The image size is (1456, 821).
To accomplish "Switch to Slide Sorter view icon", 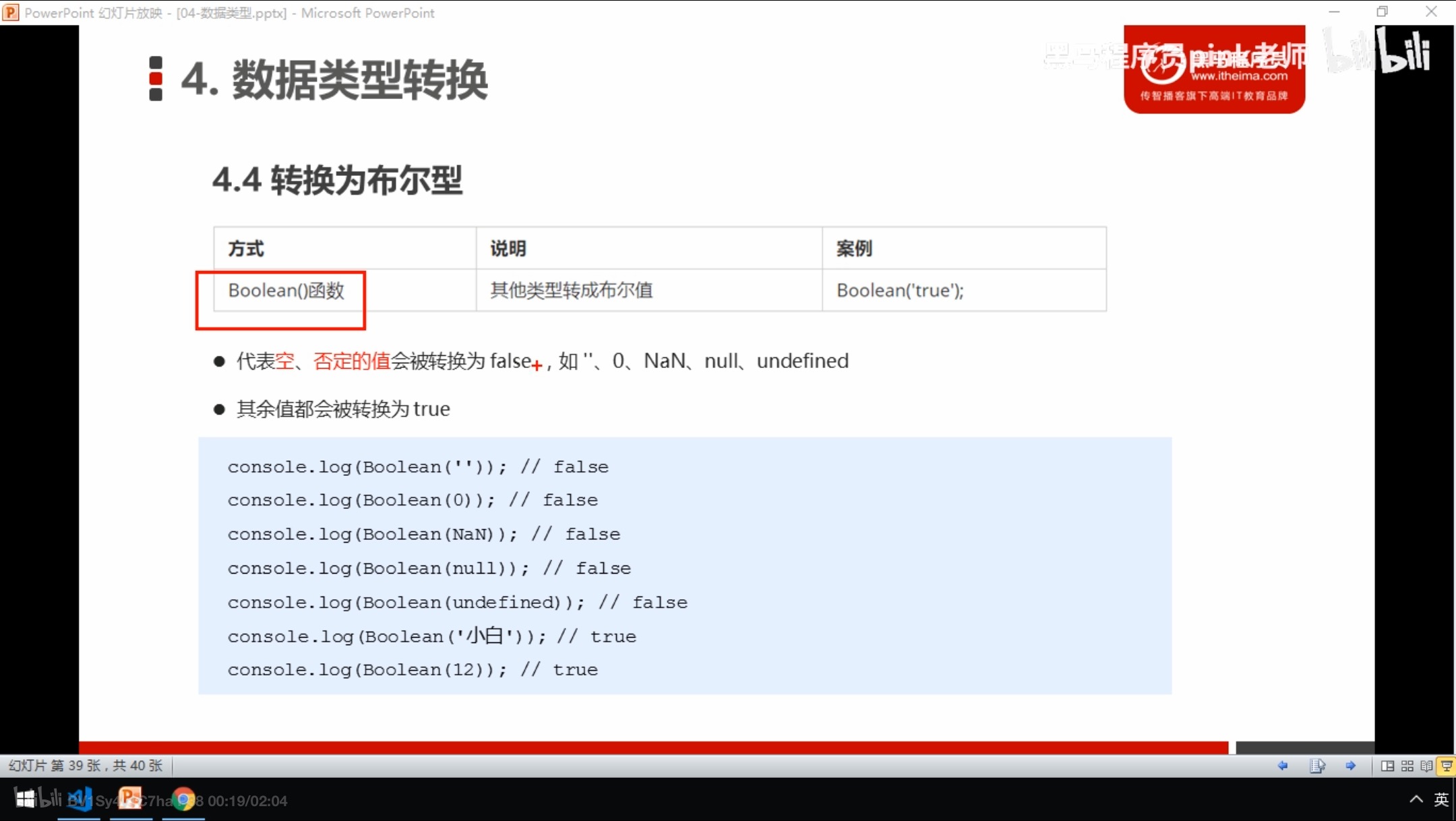I will coord(1407,766).
